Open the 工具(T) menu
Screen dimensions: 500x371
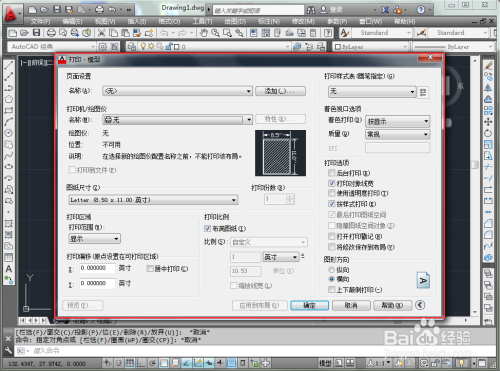(x=202, y=22)
